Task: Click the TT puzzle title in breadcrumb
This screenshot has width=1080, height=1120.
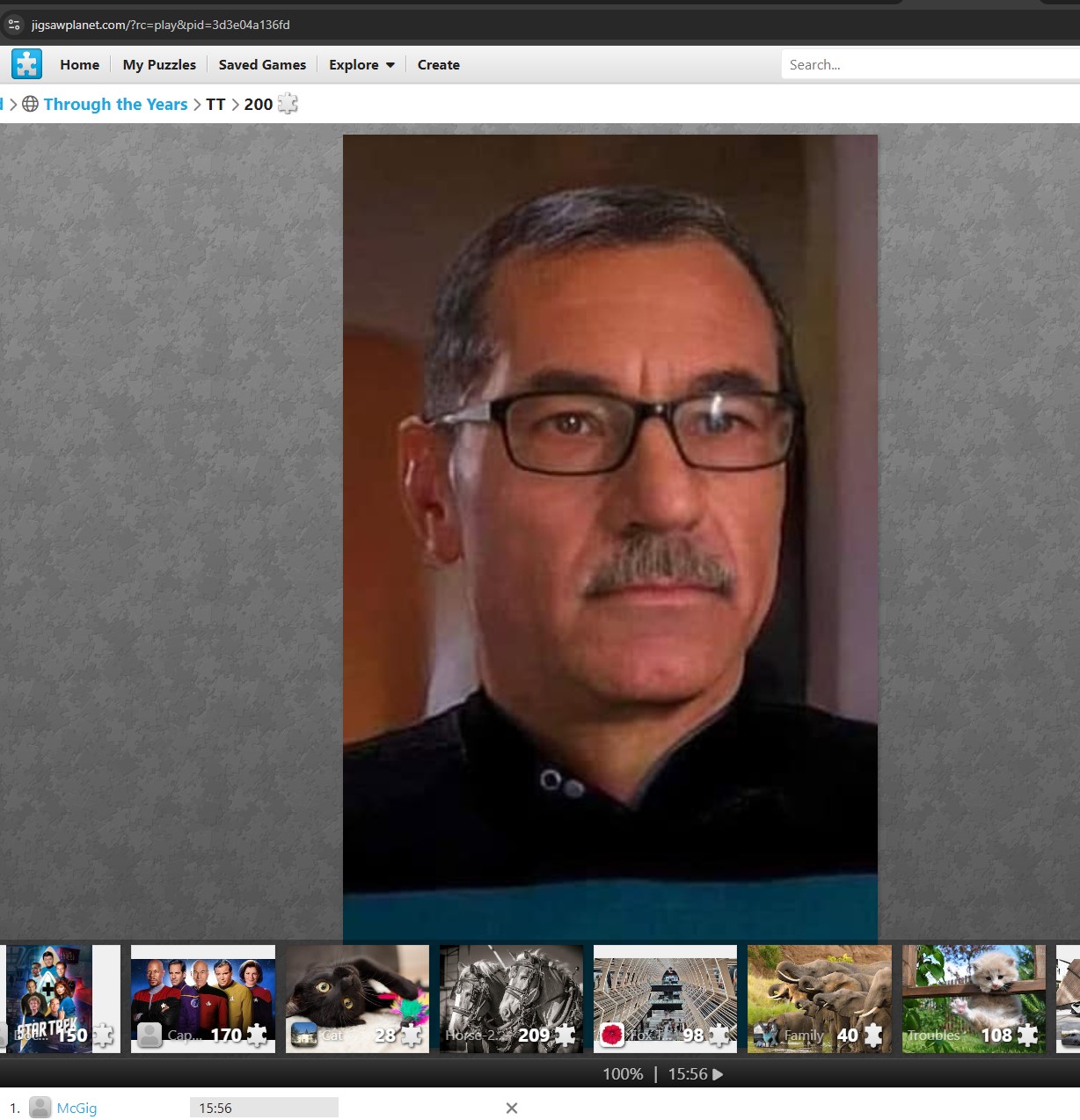Action: [x=215, y=104]
